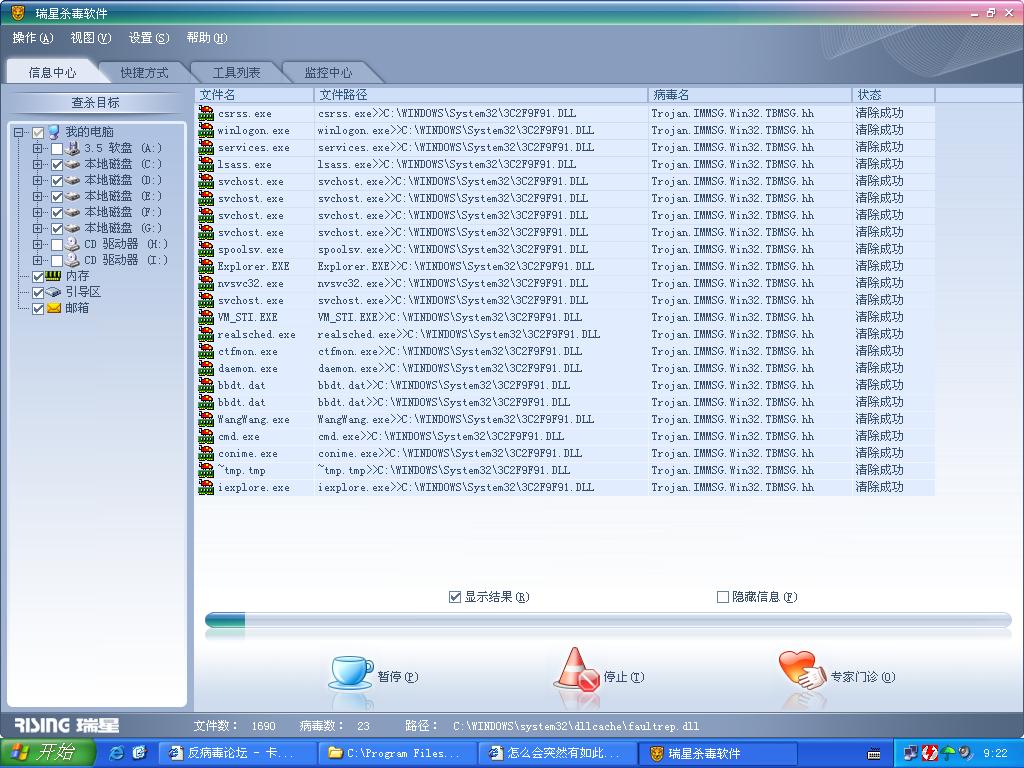Viewport: 1024px width, 768px height.
Task: Click the virus icon beside realsched.exe row
Action: click(206, 334)
